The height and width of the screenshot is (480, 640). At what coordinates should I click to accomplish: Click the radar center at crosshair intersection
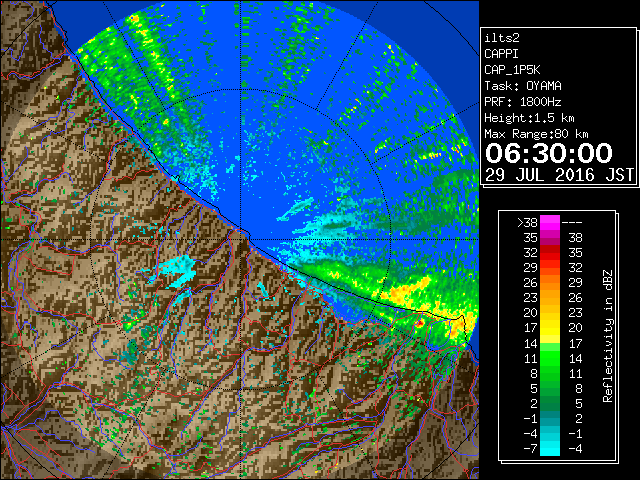click(x=241, y=240)
